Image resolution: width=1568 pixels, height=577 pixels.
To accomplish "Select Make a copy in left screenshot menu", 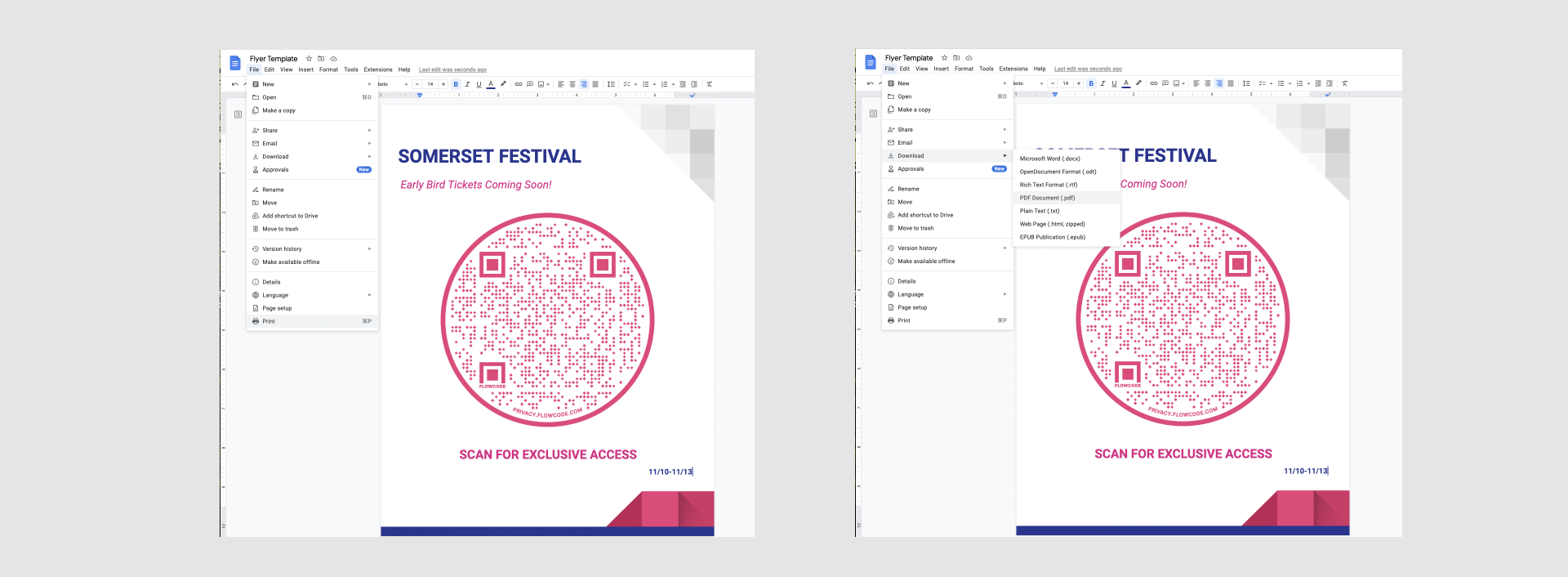I will point(312,110).
